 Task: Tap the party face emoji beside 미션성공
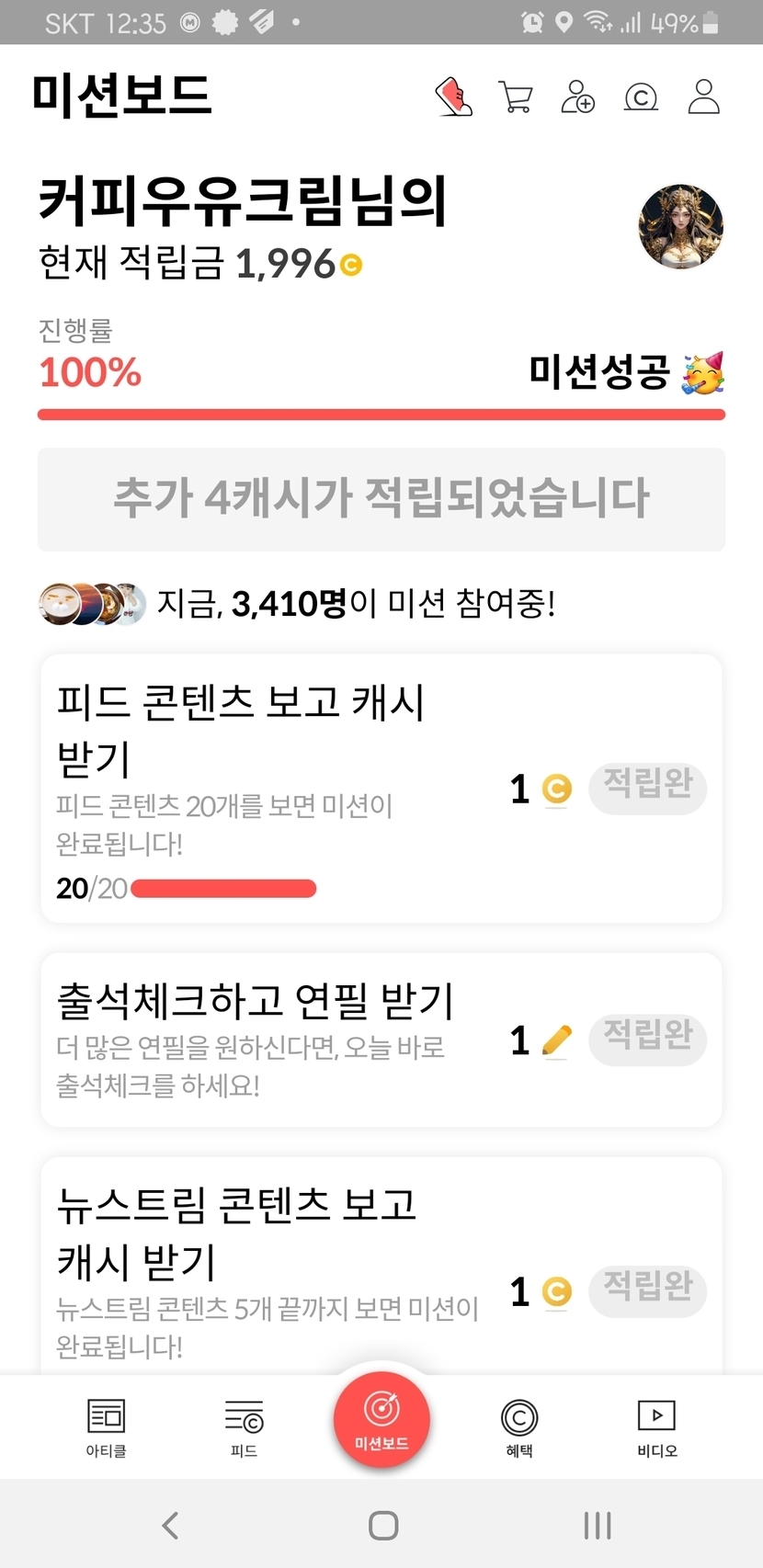tap(703, 372)
